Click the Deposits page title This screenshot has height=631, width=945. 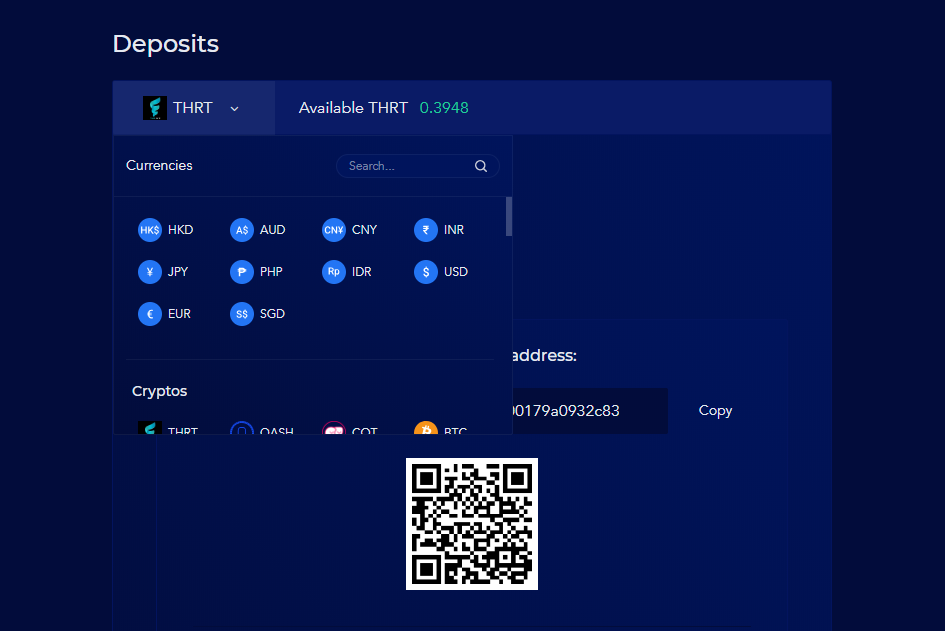(x=166, y=44)
